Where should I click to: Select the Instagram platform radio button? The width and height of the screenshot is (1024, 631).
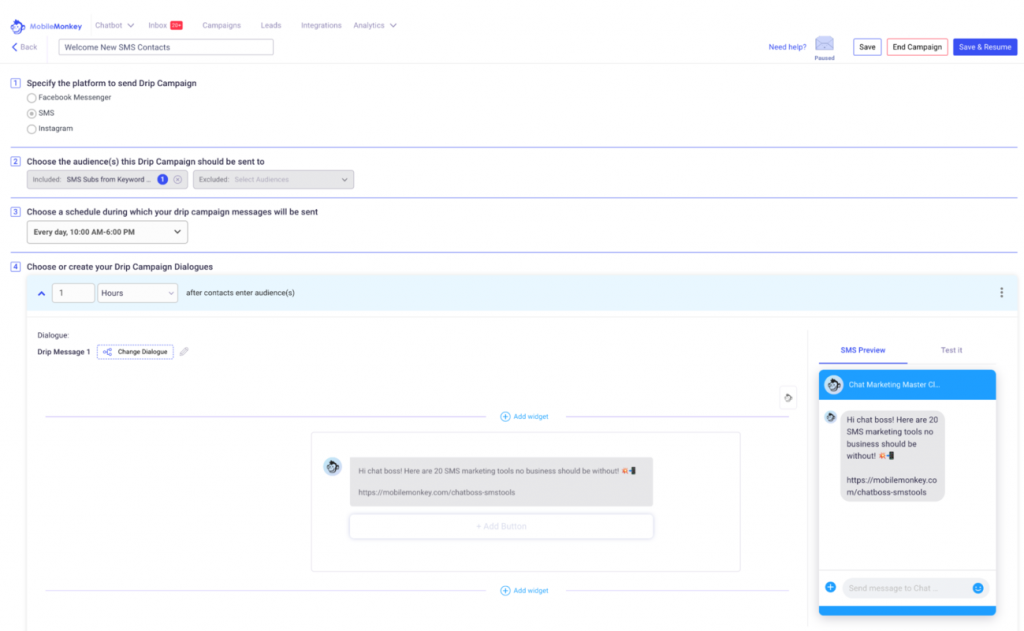coord(31,129)
